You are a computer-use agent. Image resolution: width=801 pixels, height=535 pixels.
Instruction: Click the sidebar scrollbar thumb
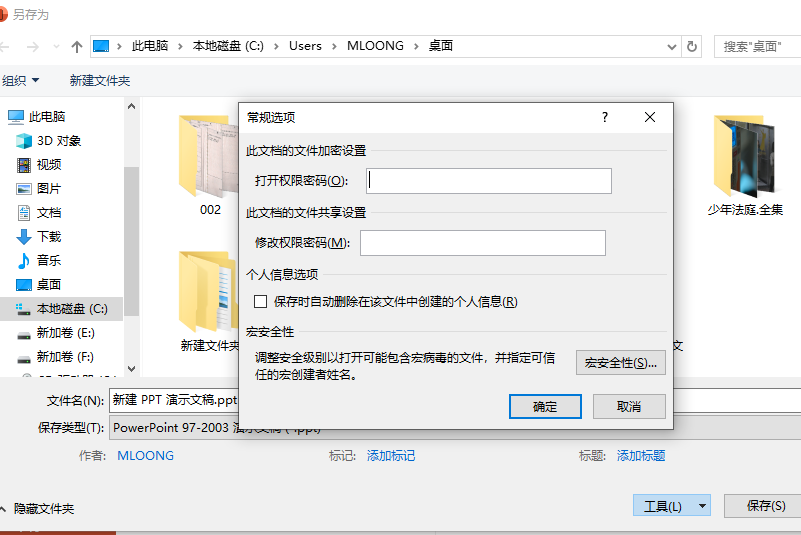click(131, 241)
